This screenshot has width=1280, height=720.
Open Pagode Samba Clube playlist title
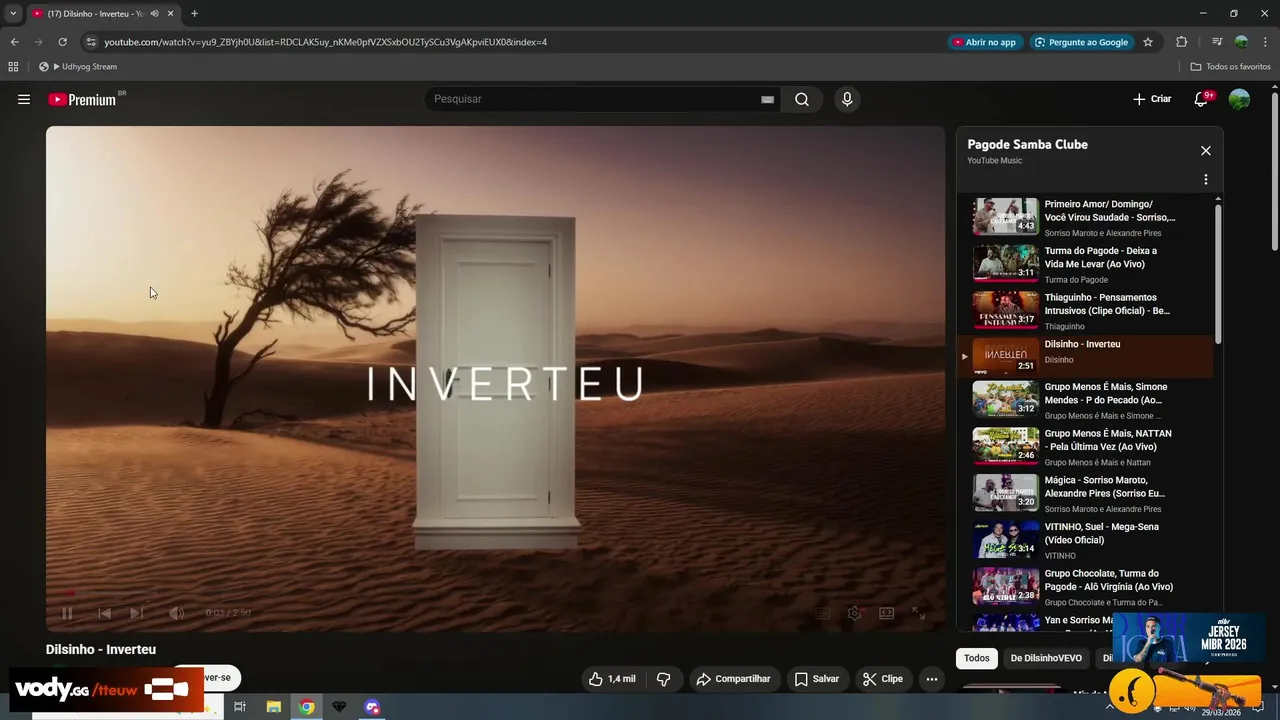tap(1027, 145)
